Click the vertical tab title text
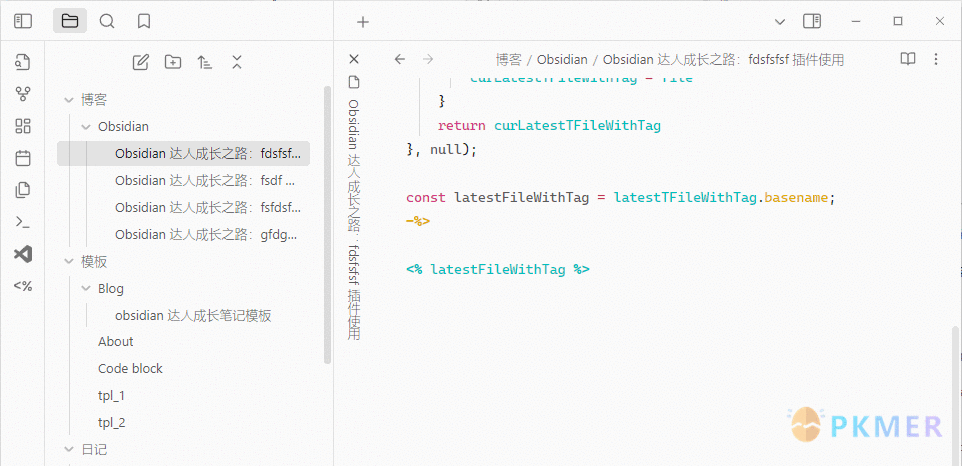This screenshot has height=466, width=962. (x=353, y=220)
